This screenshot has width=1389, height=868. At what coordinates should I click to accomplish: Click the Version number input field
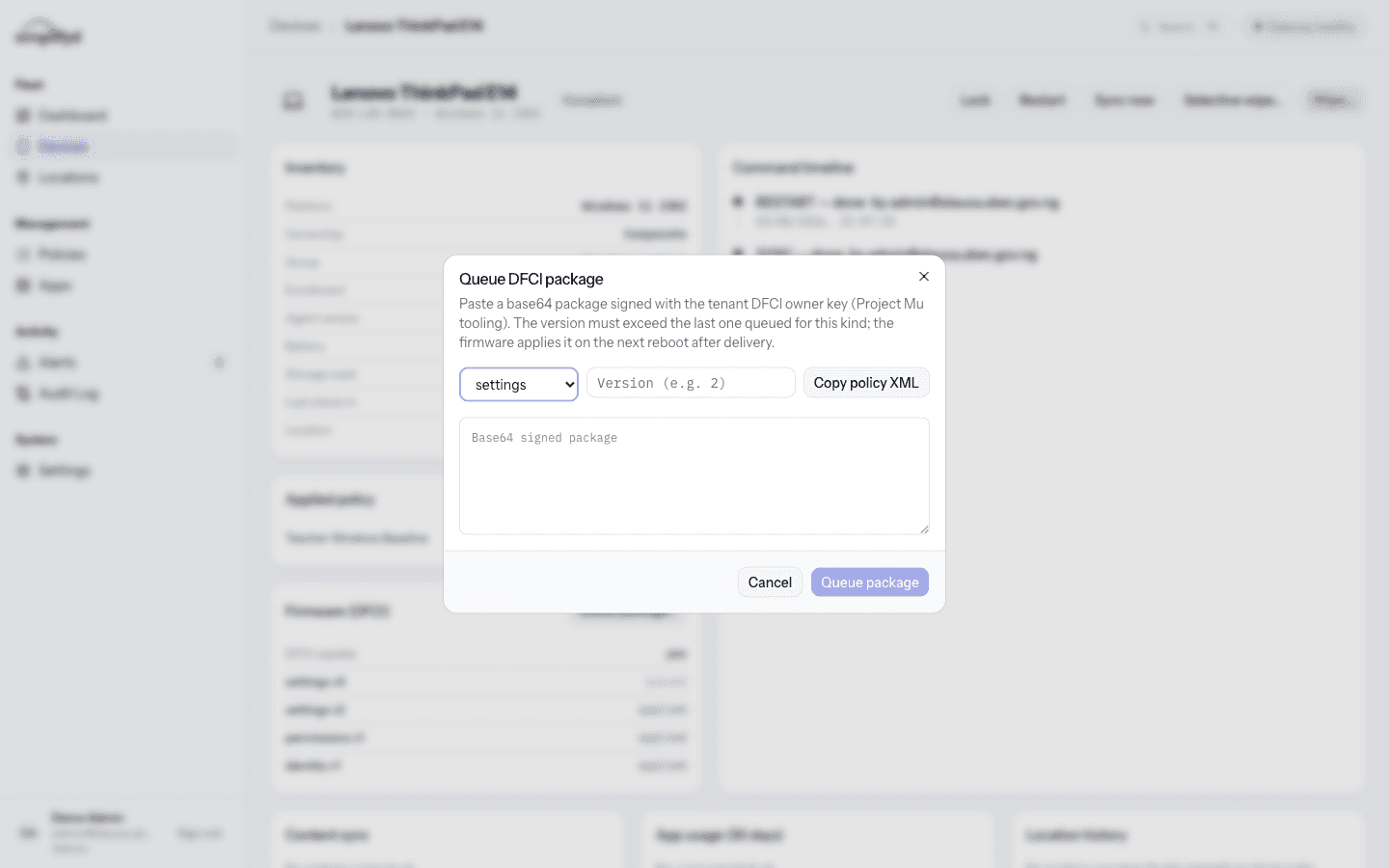pos(691,383)
